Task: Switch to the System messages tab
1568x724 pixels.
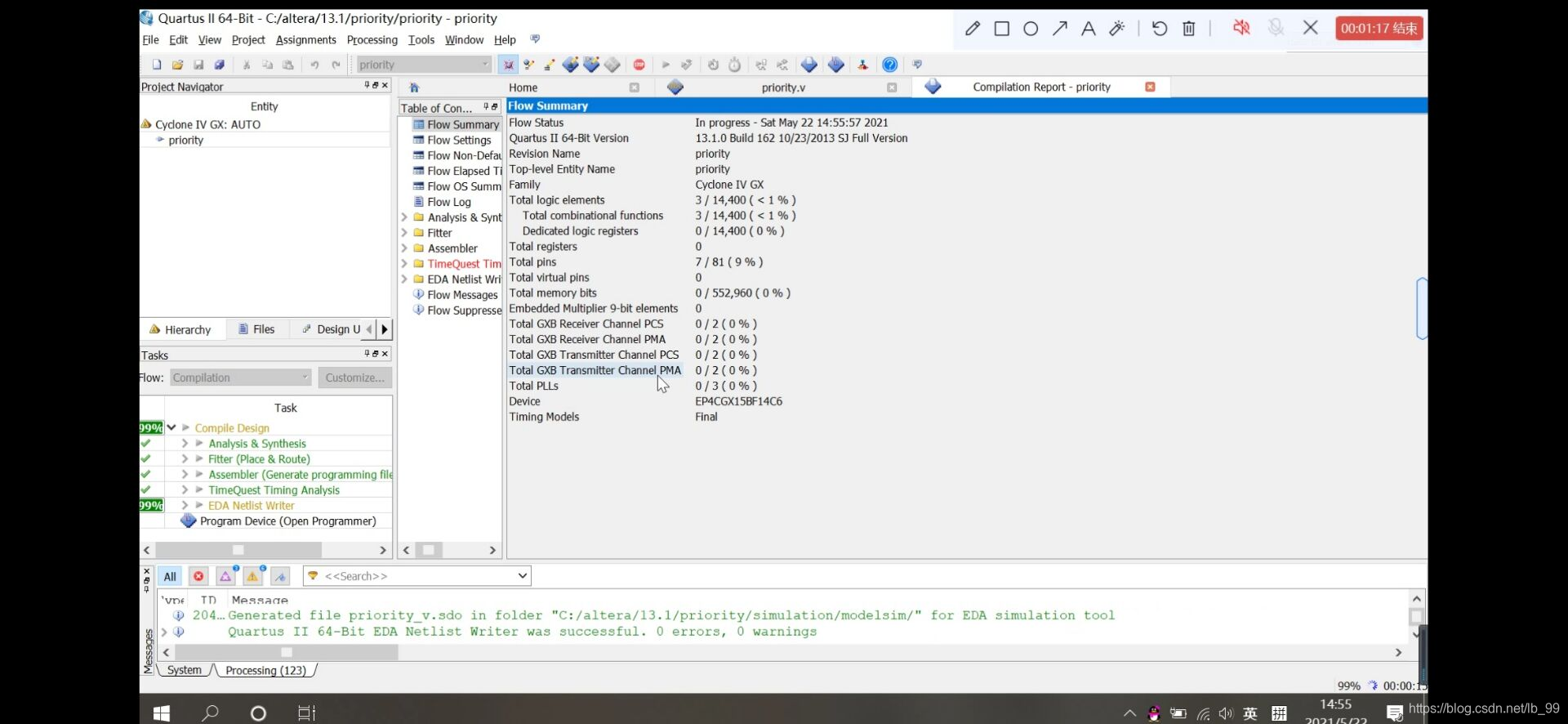Action: [185, 670]
